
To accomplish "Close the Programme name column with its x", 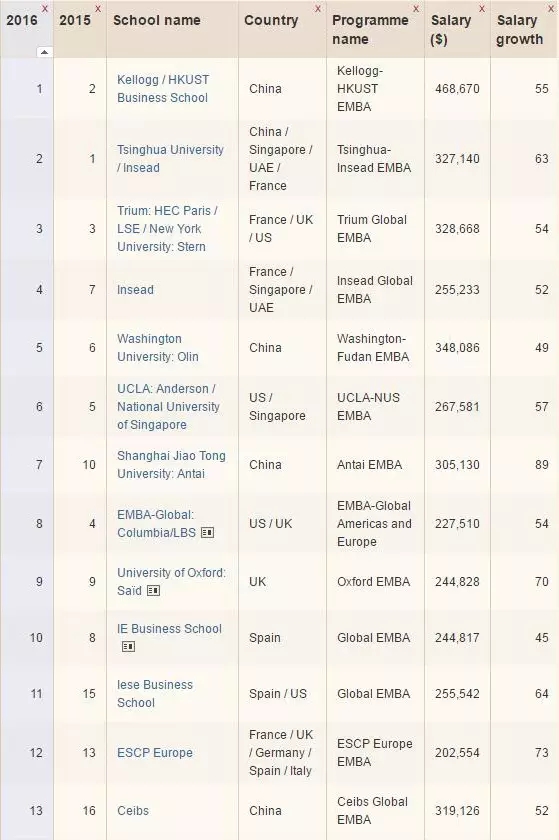I will [x=416, y=9].
